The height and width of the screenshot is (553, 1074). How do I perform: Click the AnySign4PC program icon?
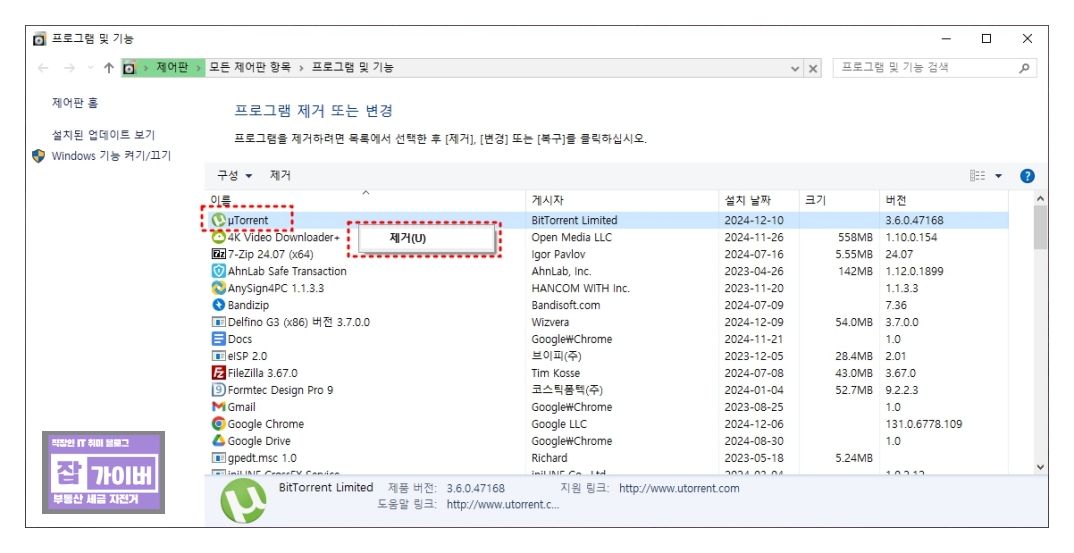point(218,288)
